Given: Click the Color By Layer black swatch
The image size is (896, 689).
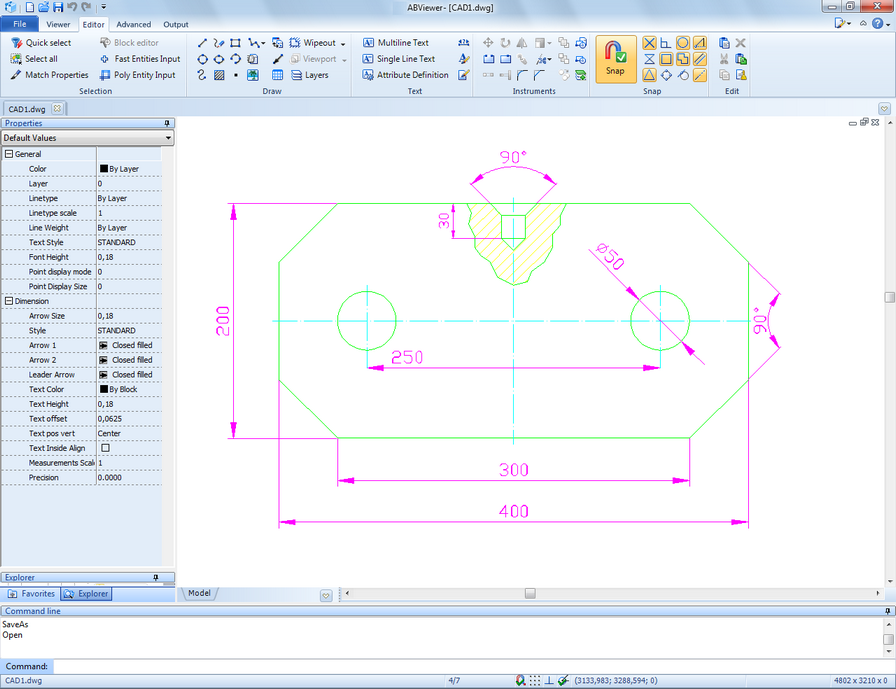Looking at the screenshot, I should coord(104,169).
